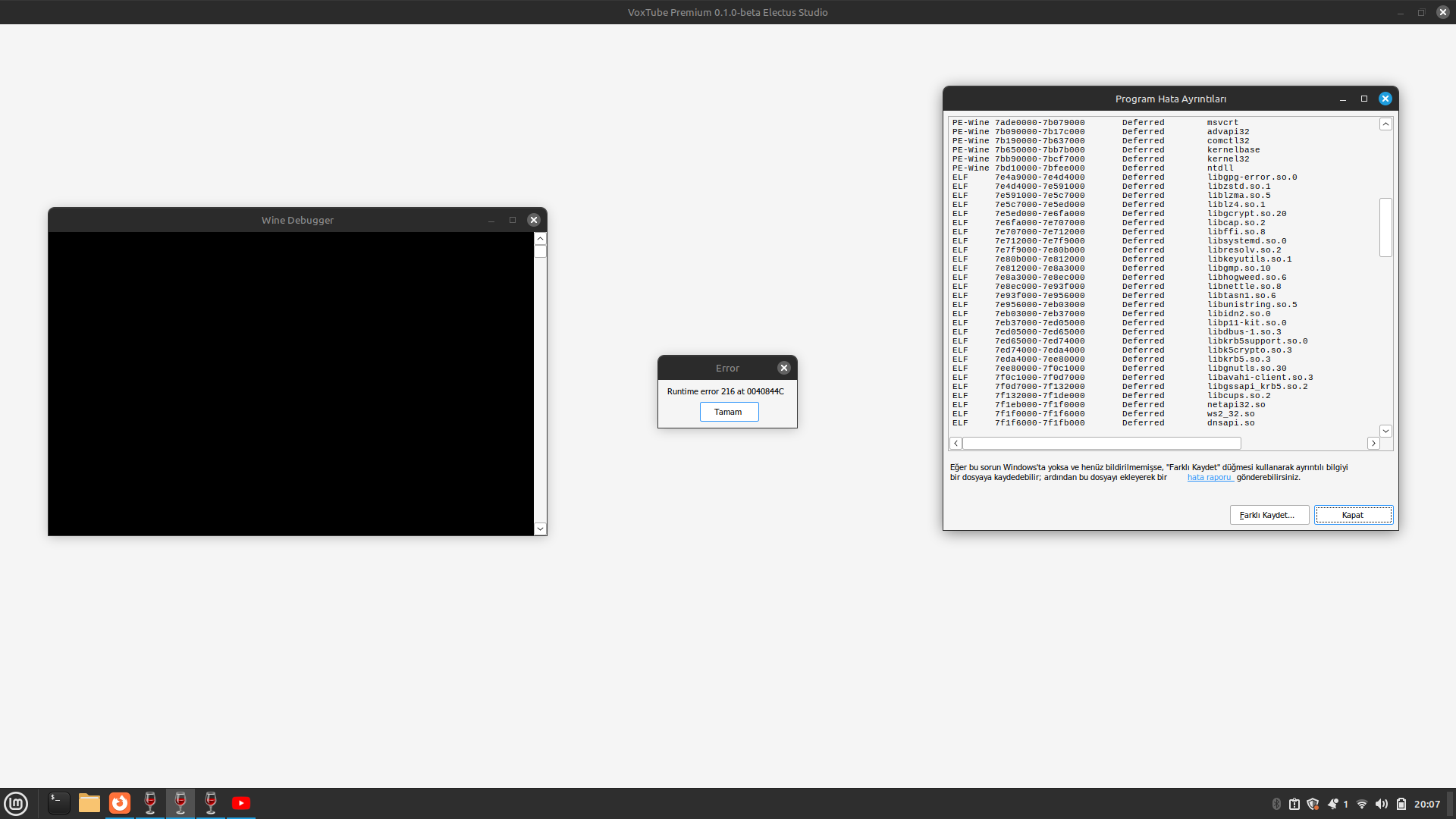Select the advapi32 module row
This screenshot has width=1456, height=819.
[1101, 132]
